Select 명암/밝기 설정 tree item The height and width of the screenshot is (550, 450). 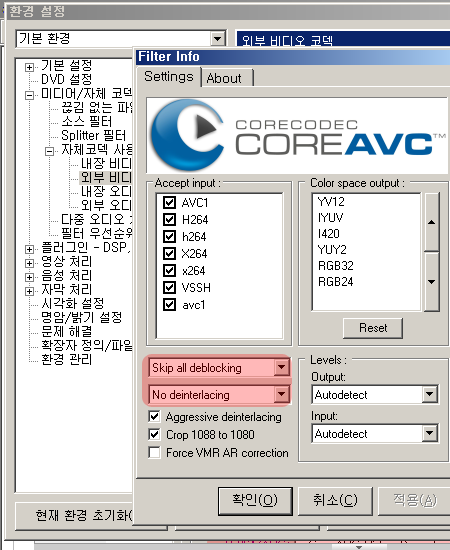81,317
